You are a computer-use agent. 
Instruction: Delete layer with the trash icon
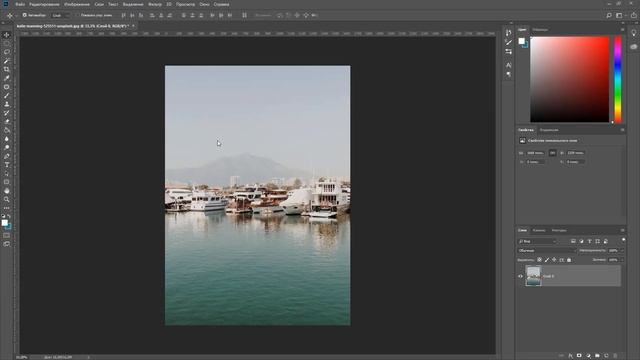[x=616, y=356]
